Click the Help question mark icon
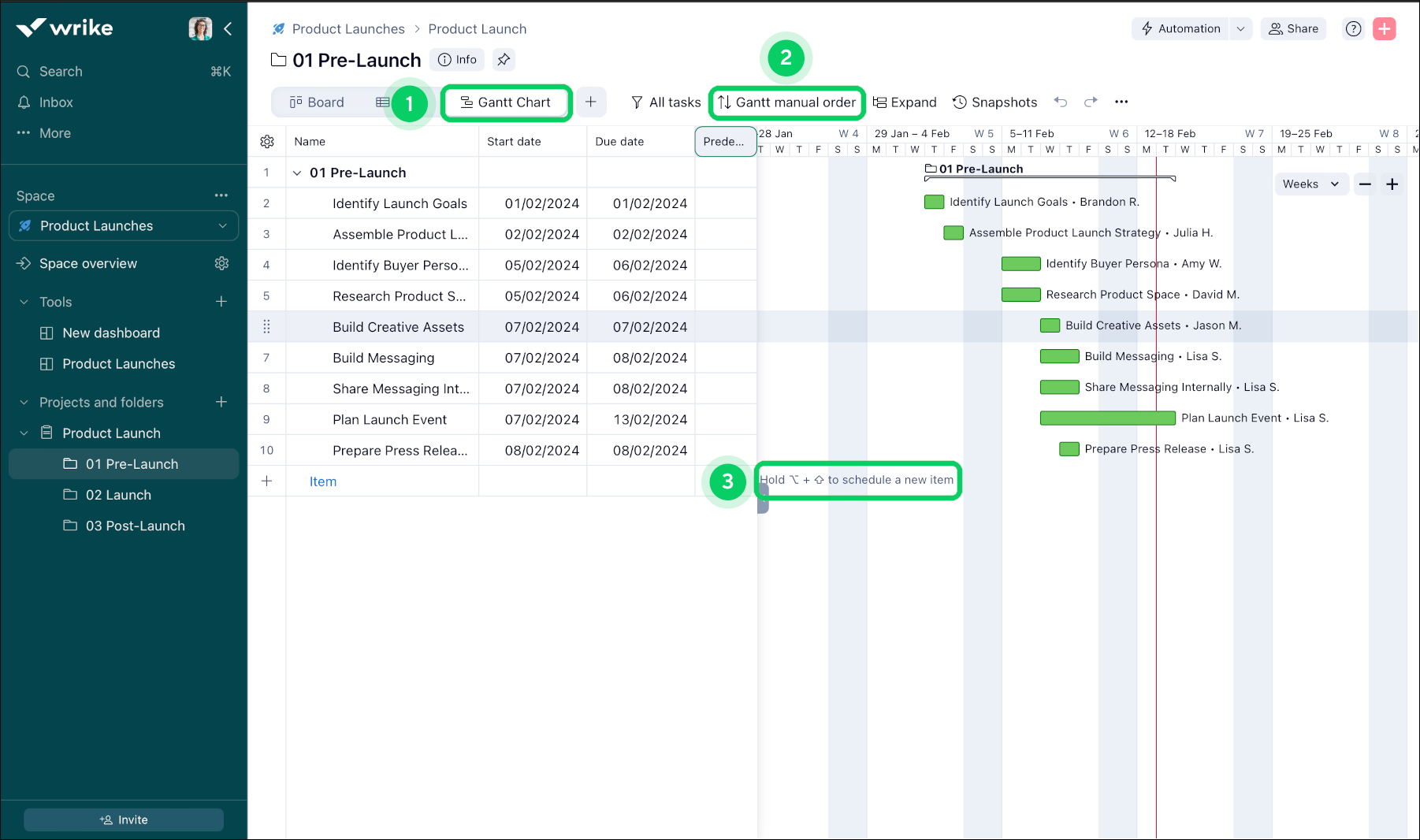This screenshot has height=840, width=1420. click(x=1353, y=28)
